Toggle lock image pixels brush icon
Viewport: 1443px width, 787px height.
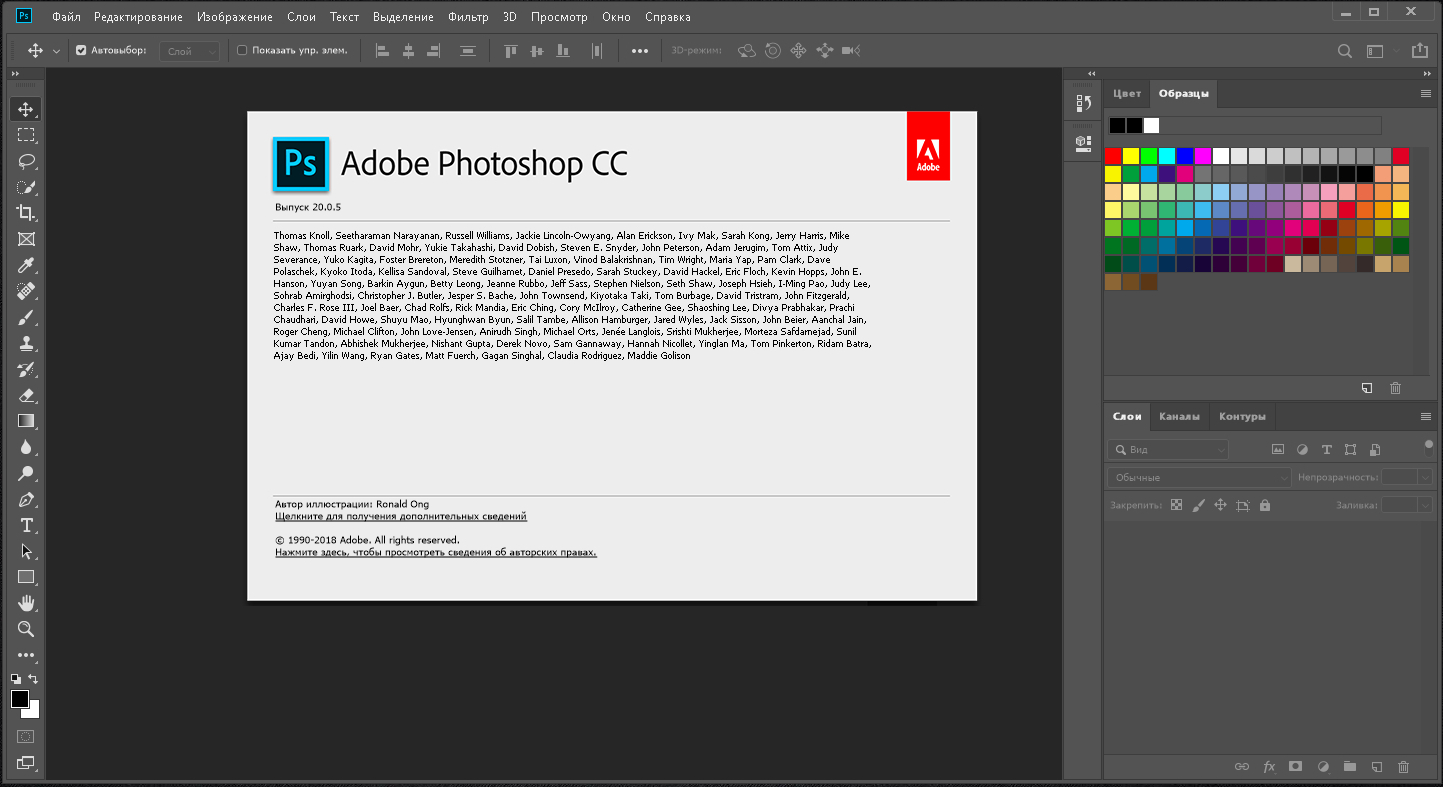pos(1198,505)
